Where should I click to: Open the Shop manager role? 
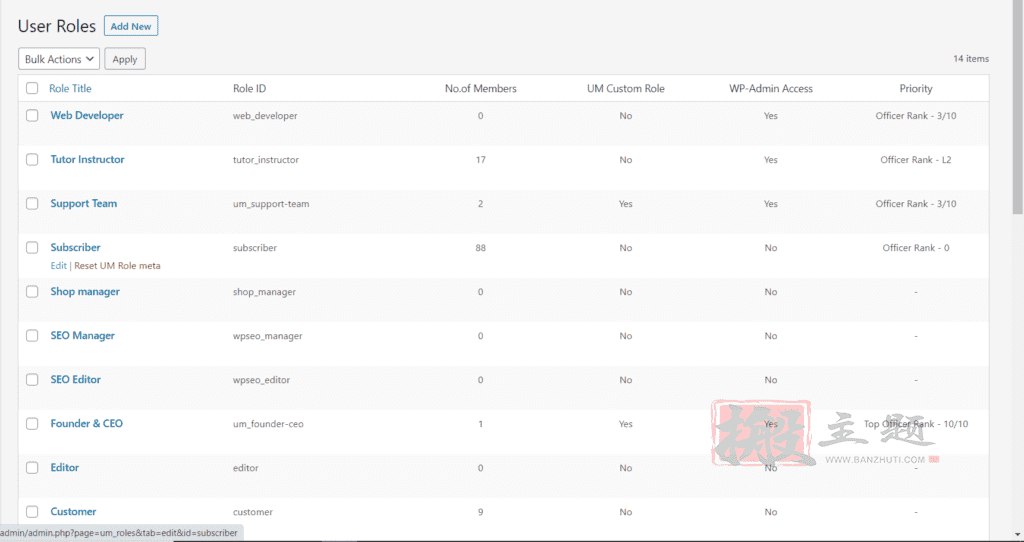tap(85, 291)
